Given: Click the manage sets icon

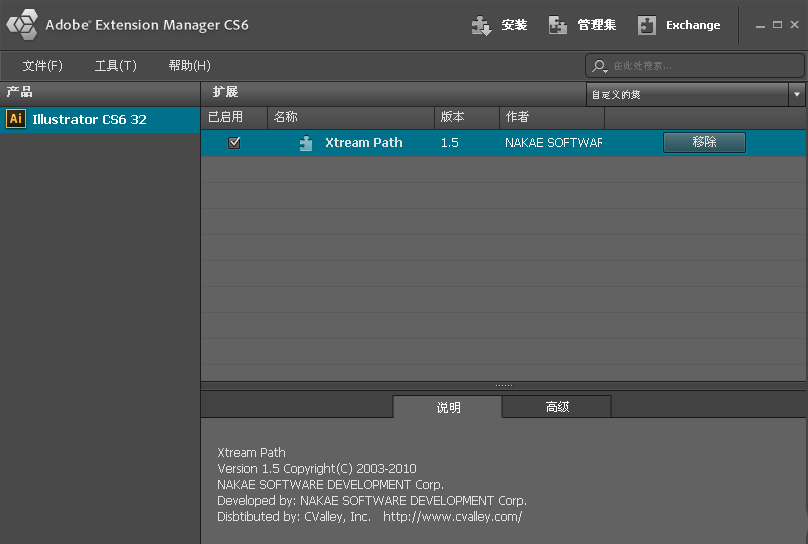Looking at the screenshot, I should pyautogui.click(x=558, y=25).
